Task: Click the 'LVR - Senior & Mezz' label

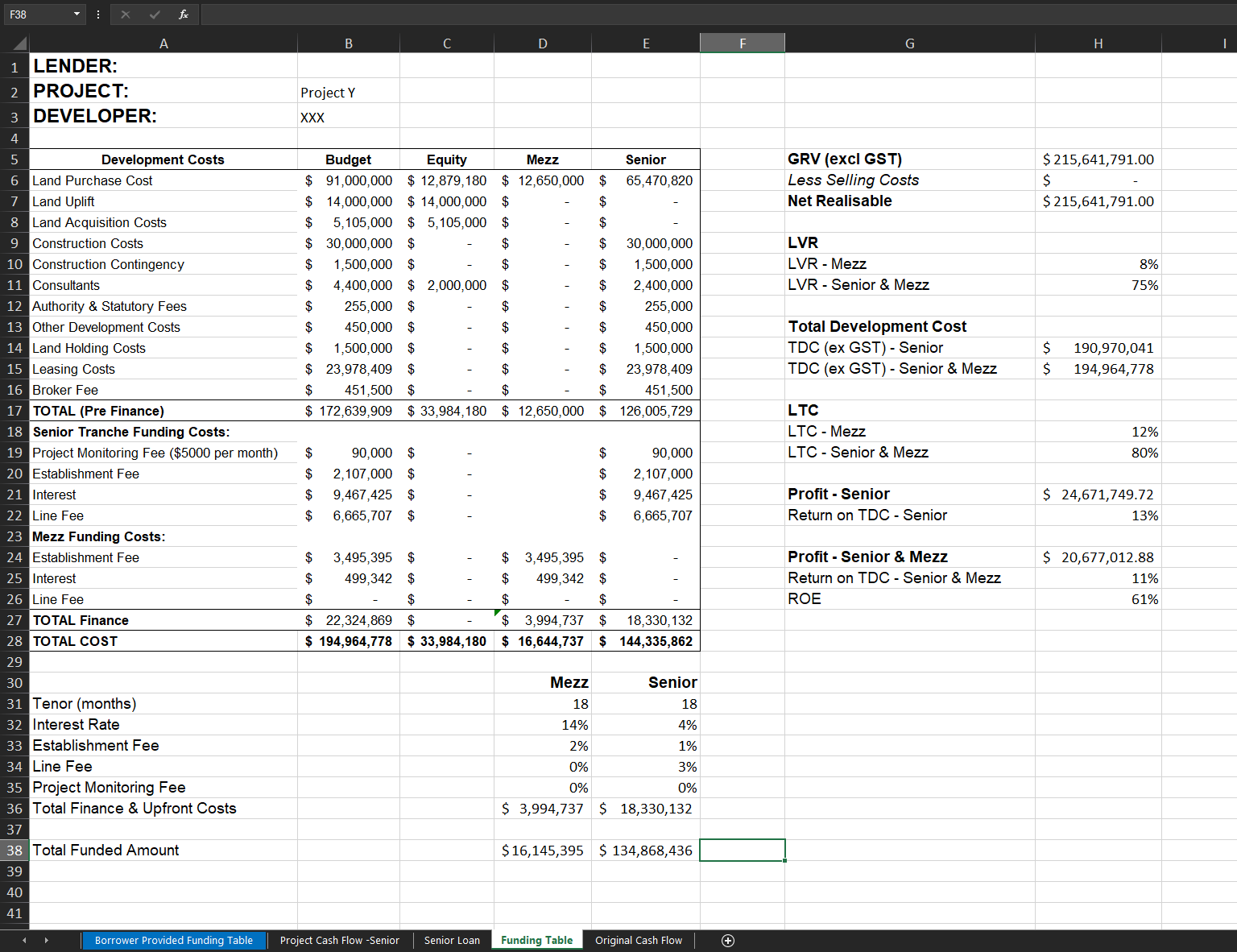Action: (858, 285)
